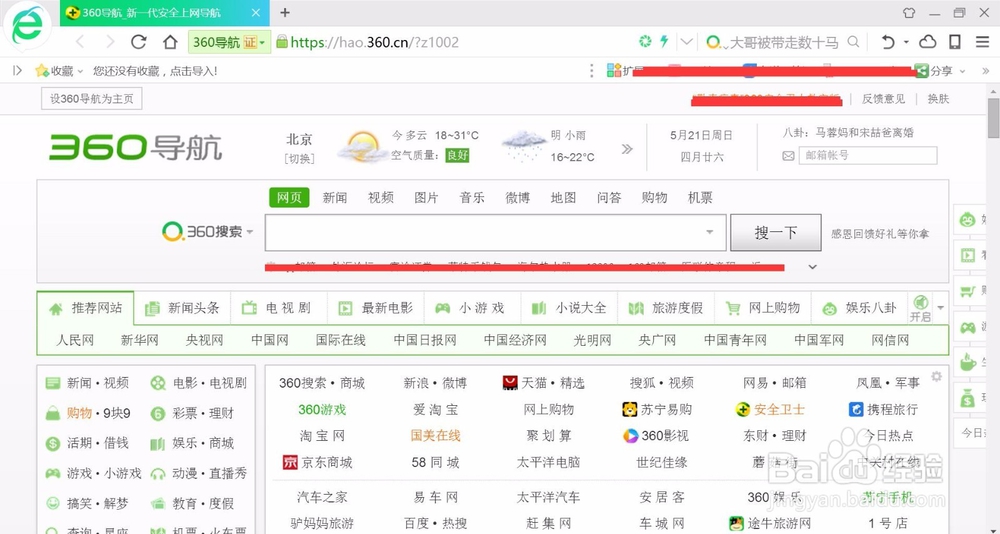
Task: Click the 反馈意见 link
Action: click(883, 99)
